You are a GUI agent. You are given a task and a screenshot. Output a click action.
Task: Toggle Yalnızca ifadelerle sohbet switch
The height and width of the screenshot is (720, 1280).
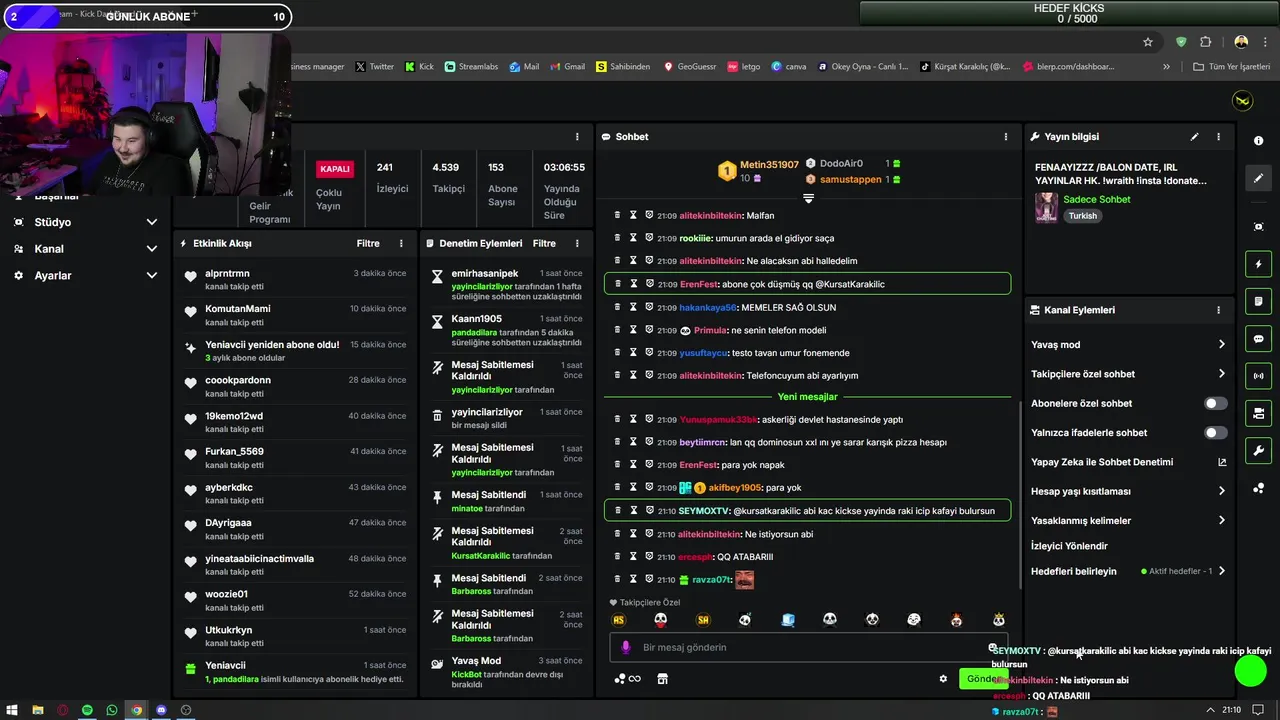click(x=1215, y=433)
